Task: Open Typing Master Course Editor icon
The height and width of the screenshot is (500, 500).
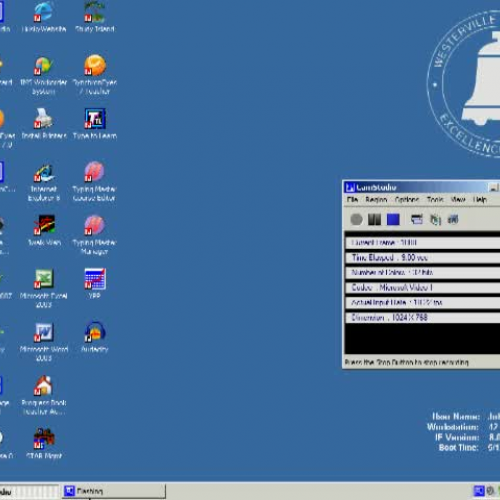Action: pos(94,182)
